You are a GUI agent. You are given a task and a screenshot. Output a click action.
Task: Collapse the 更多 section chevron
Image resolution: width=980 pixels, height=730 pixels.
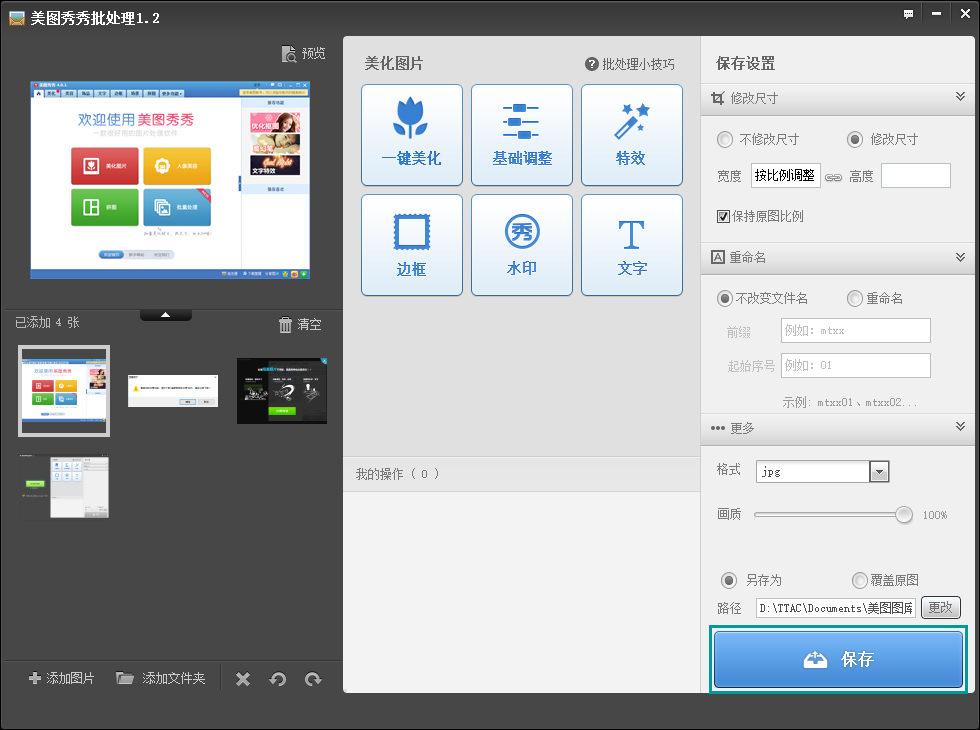click(960, 426)
